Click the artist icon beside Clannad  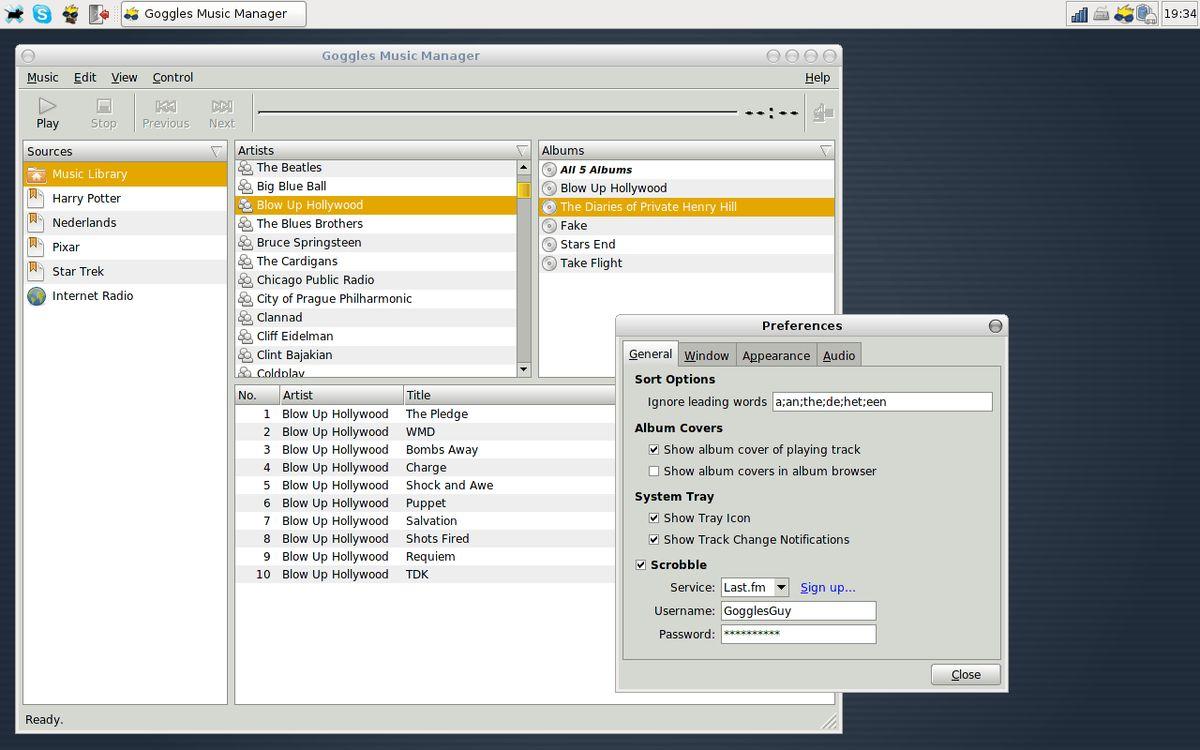coord(246,317)
